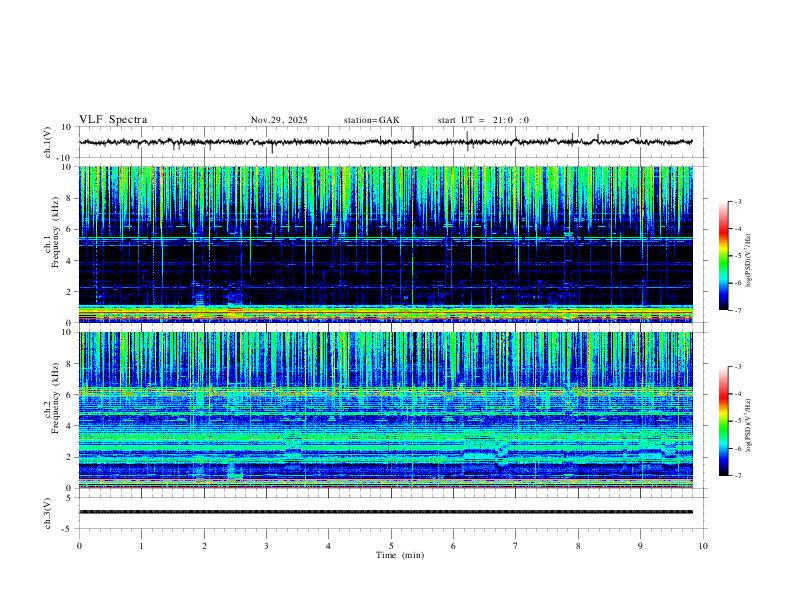Click the "-7" tick on ch.1 color bar
The image size is (792, 612).
tap(737, 310)
